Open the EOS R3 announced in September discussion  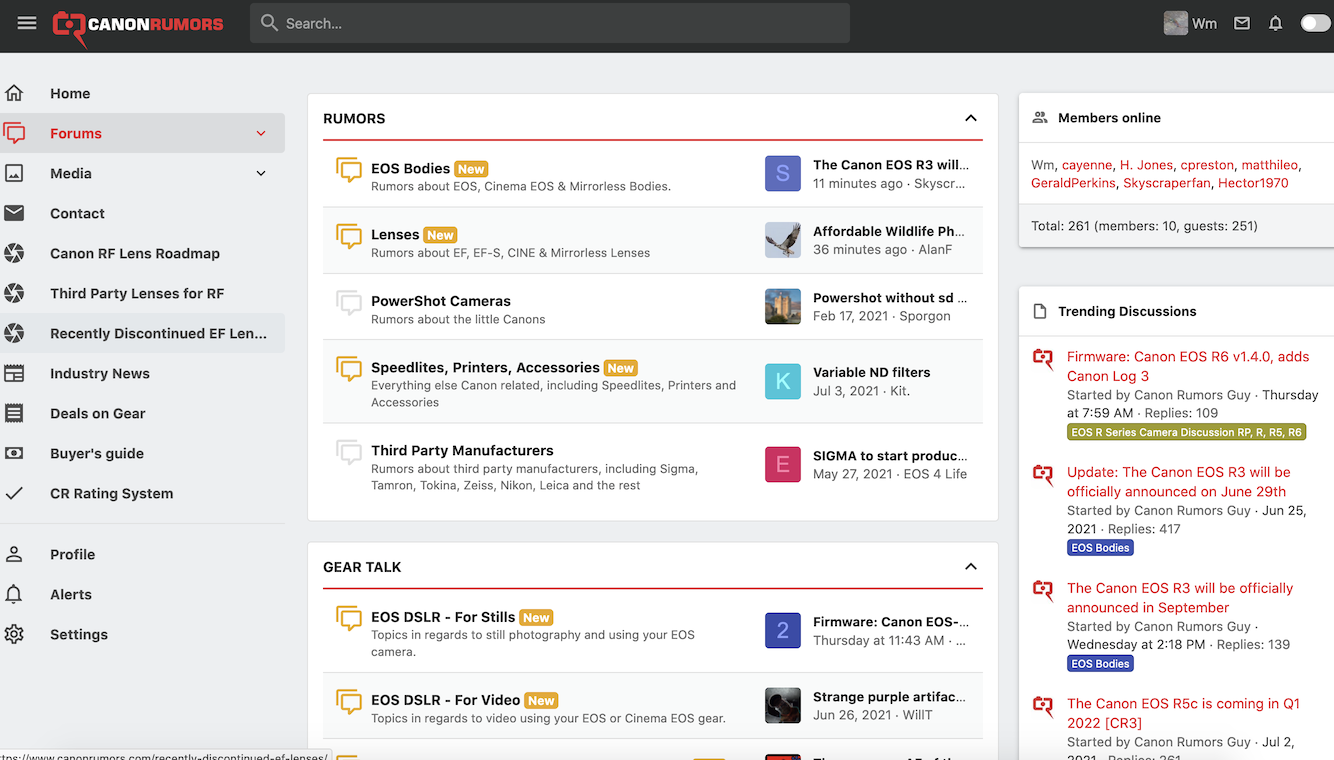[x=1180, y=597]
